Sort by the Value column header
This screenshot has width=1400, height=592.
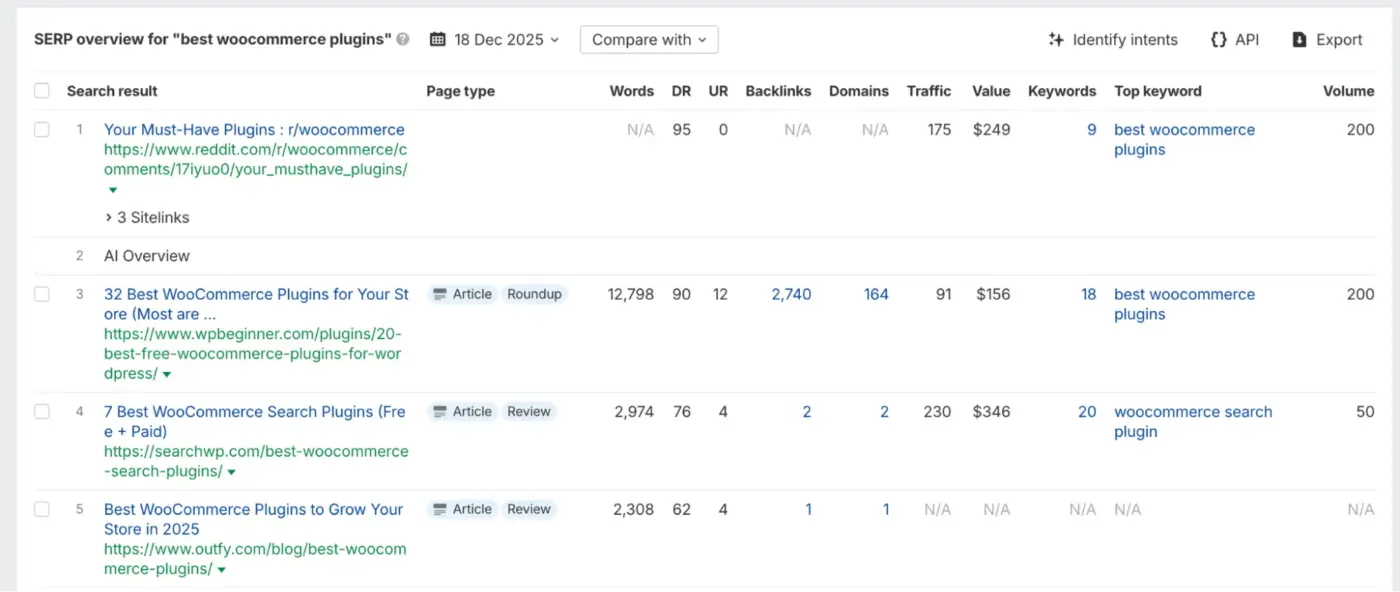tap(991, 91)
